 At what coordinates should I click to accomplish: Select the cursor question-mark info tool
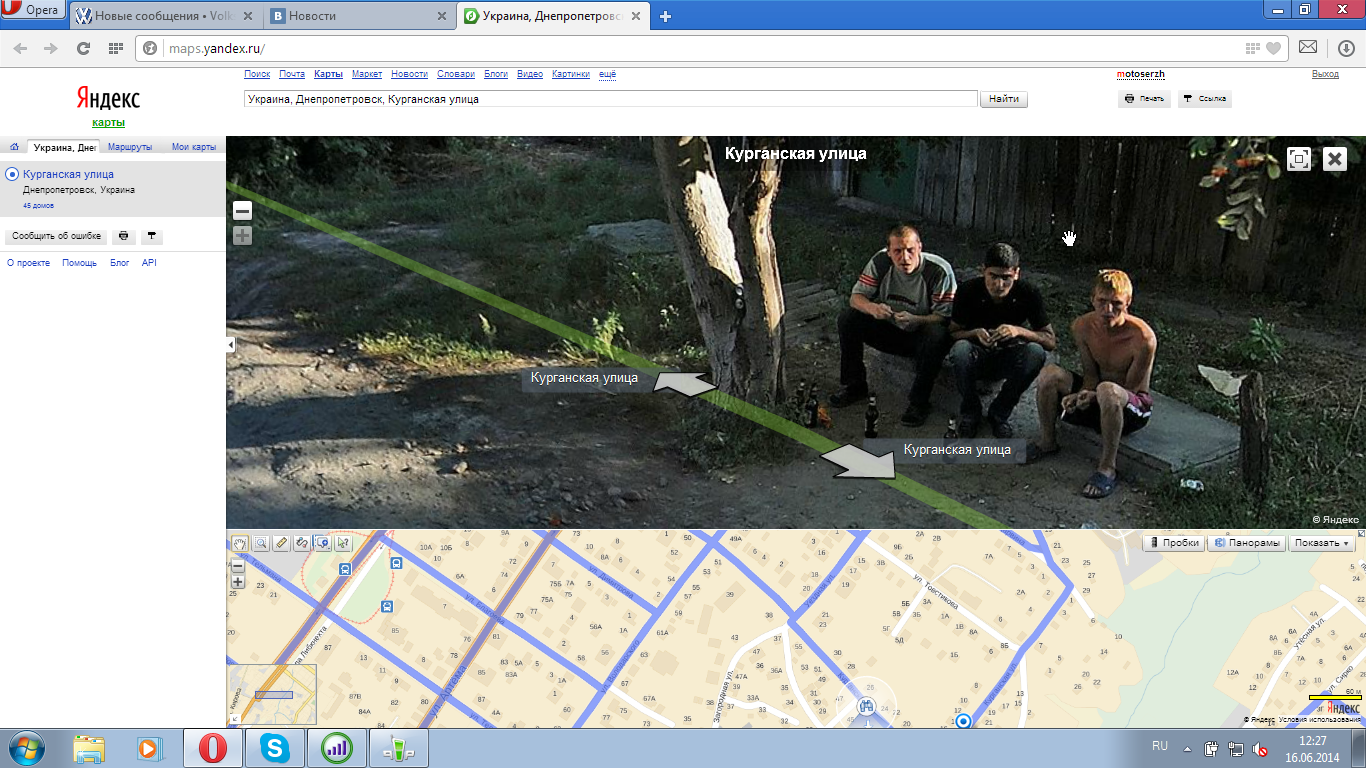point(344,543)
